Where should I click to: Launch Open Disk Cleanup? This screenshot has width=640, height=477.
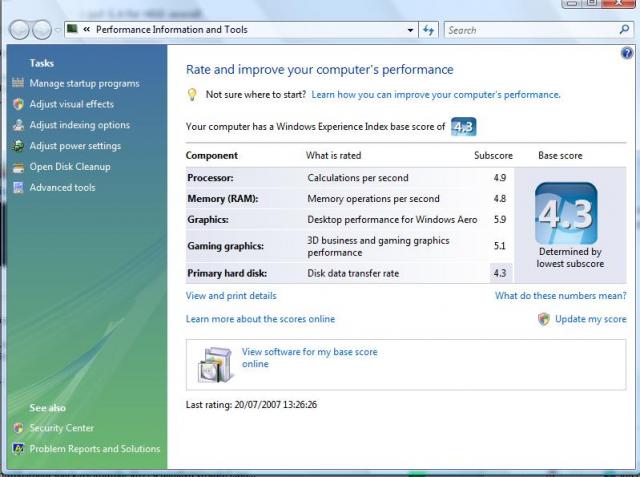point(70,166)
